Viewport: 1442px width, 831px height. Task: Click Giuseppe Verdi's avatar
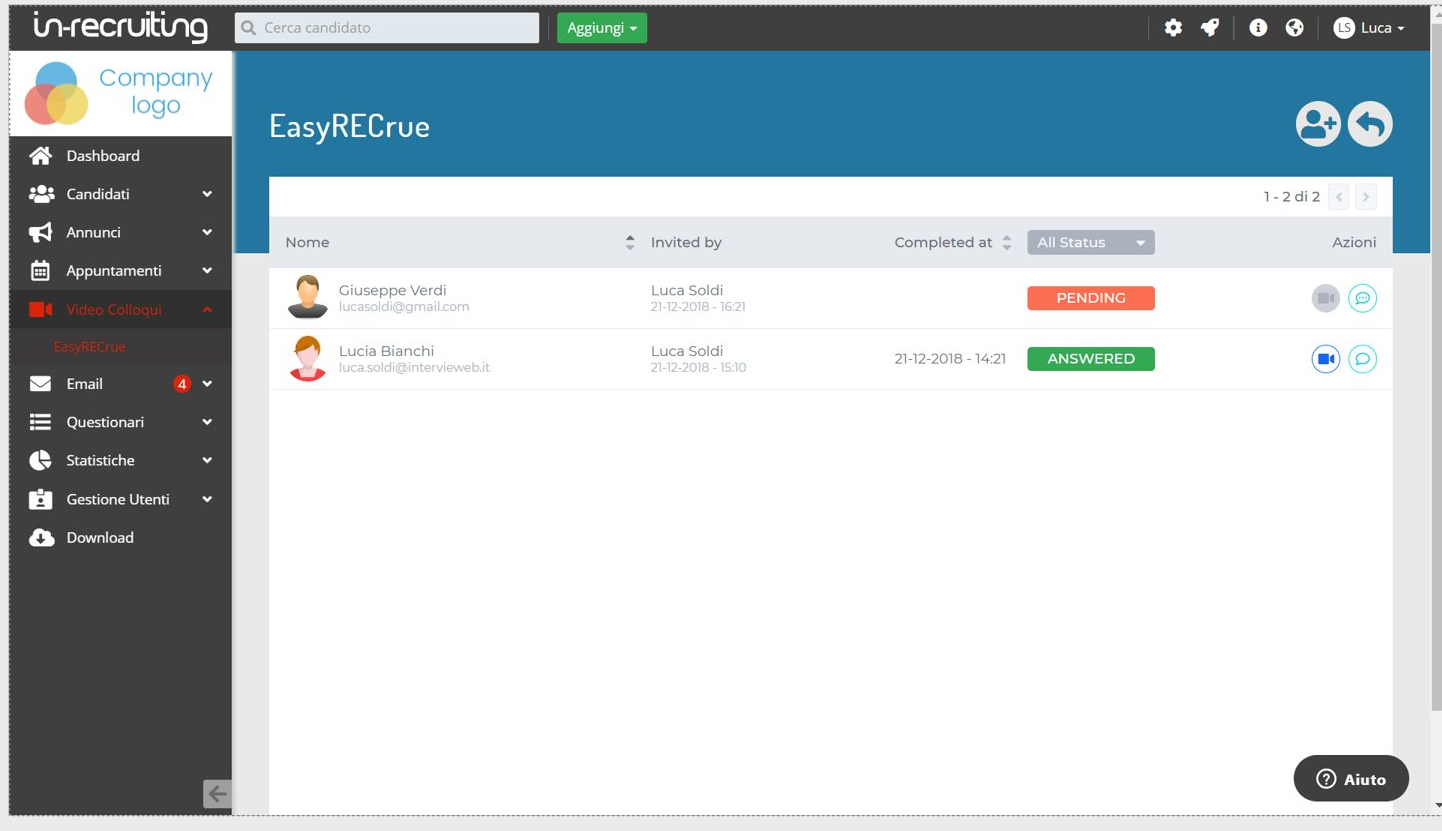pos(307,297)
